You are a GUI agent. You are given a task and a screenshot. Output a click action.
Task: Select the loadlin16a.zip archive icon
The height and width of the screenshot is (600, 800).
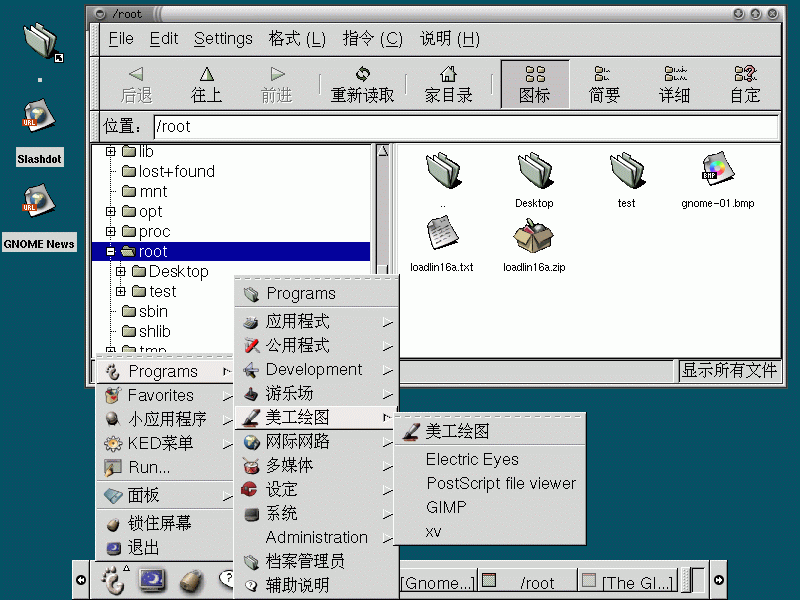point(533,235)
